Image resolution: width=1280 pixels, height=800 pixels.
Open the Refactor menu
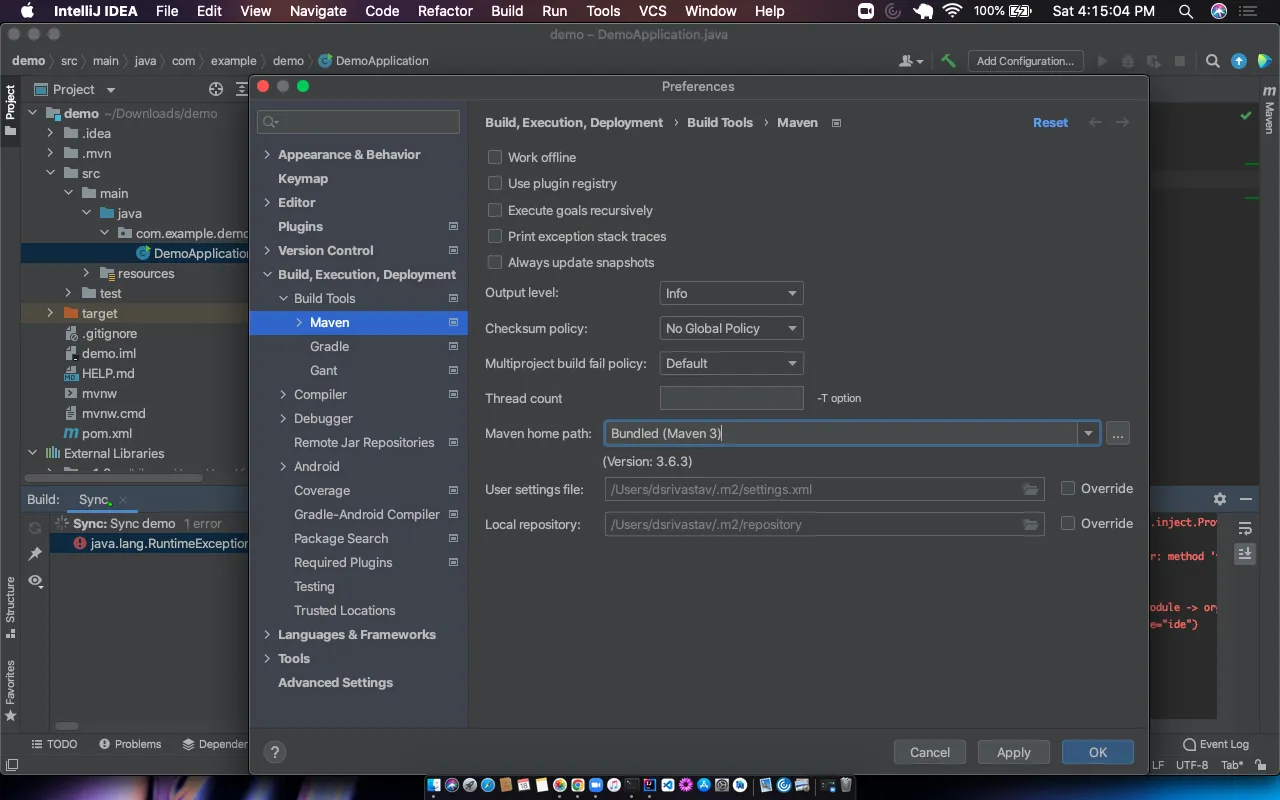click(445, 11)
